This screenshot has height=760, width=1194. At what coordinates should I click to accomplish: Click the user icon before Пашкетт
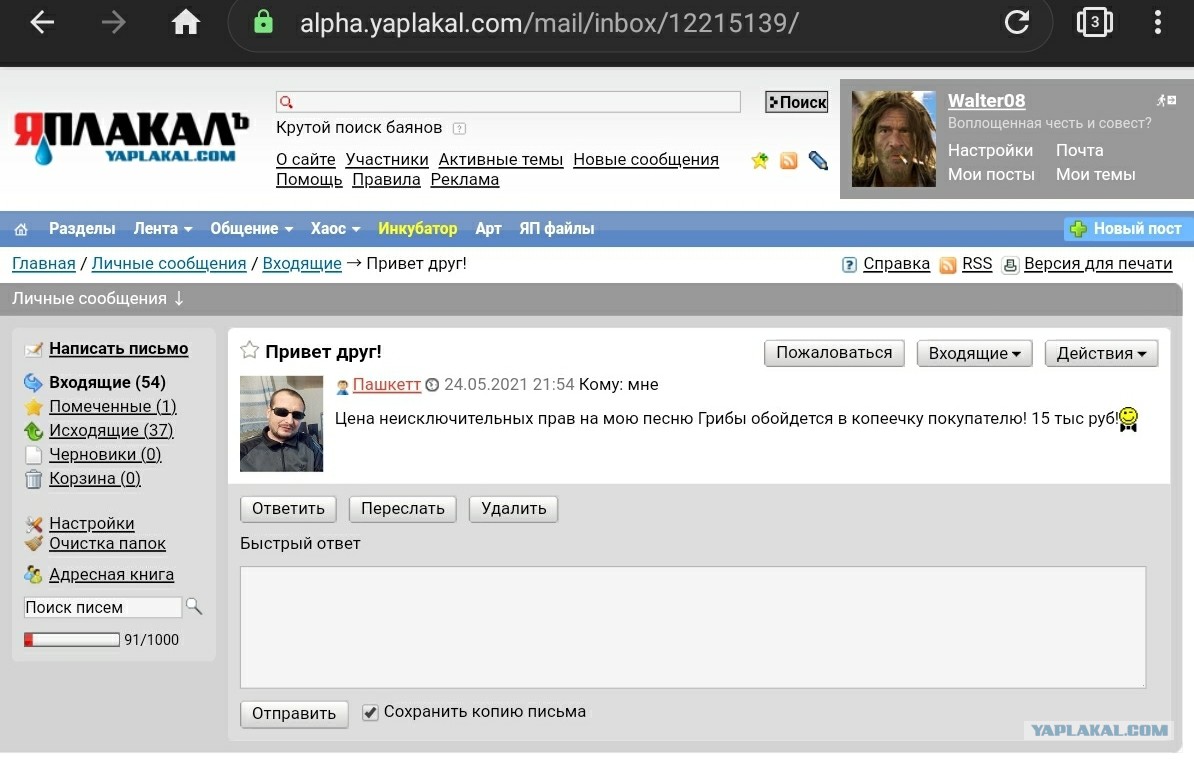343,386
